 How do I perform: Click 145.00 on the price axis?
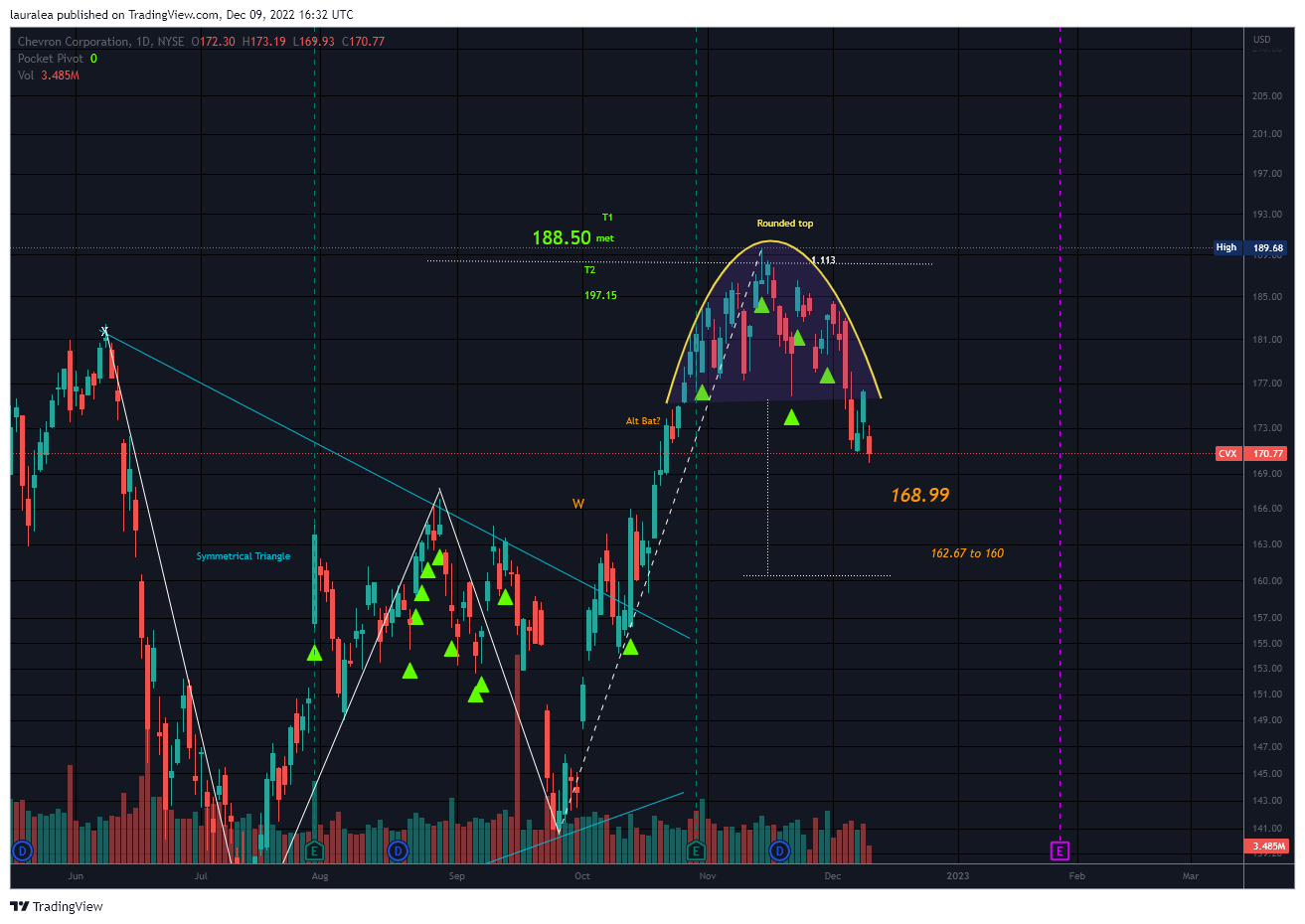[1267, 774]
